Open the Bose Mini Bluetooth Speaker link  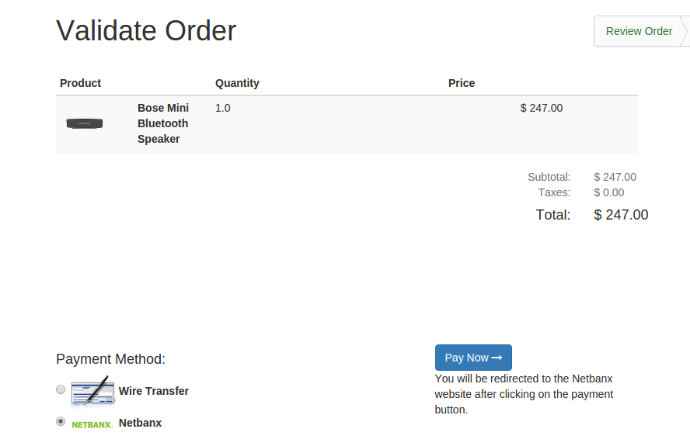pos(163,124)
